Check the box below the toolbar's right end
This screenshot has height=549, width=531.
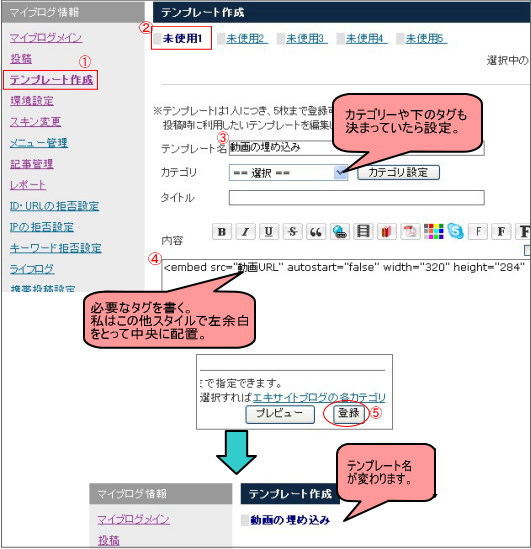527,250
